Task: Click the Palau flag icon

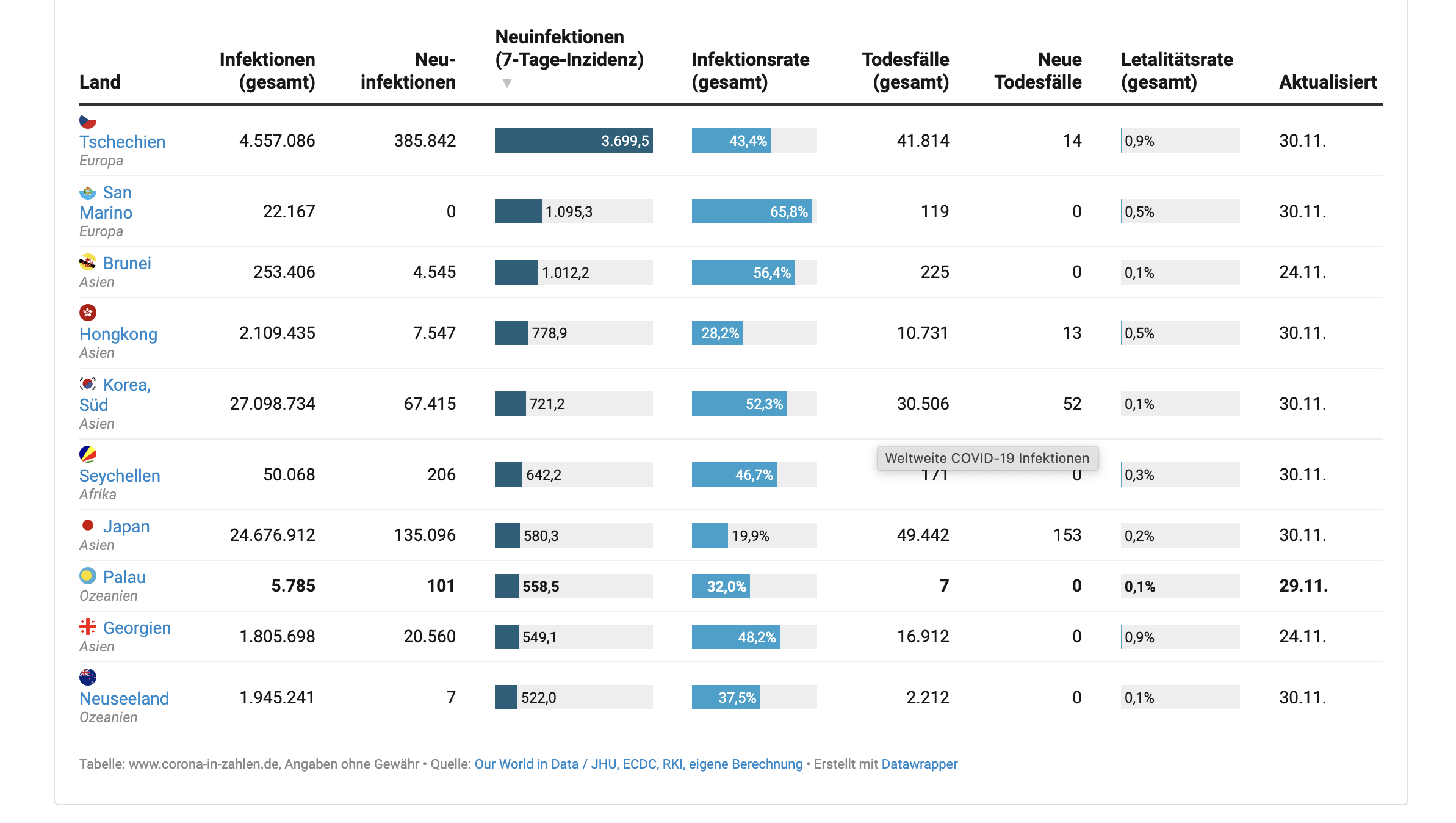Action: click(x=88, y=576)
